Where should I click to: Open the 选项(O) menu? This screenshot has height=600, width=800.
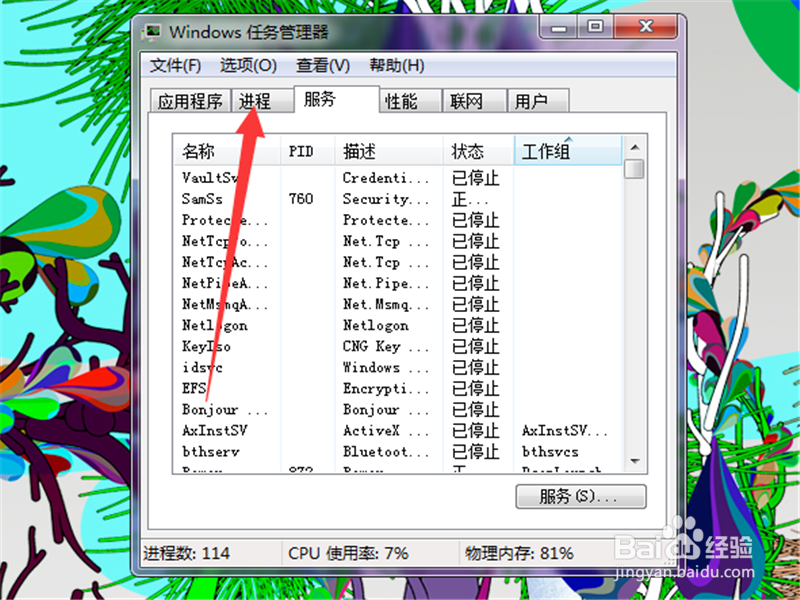248,65
